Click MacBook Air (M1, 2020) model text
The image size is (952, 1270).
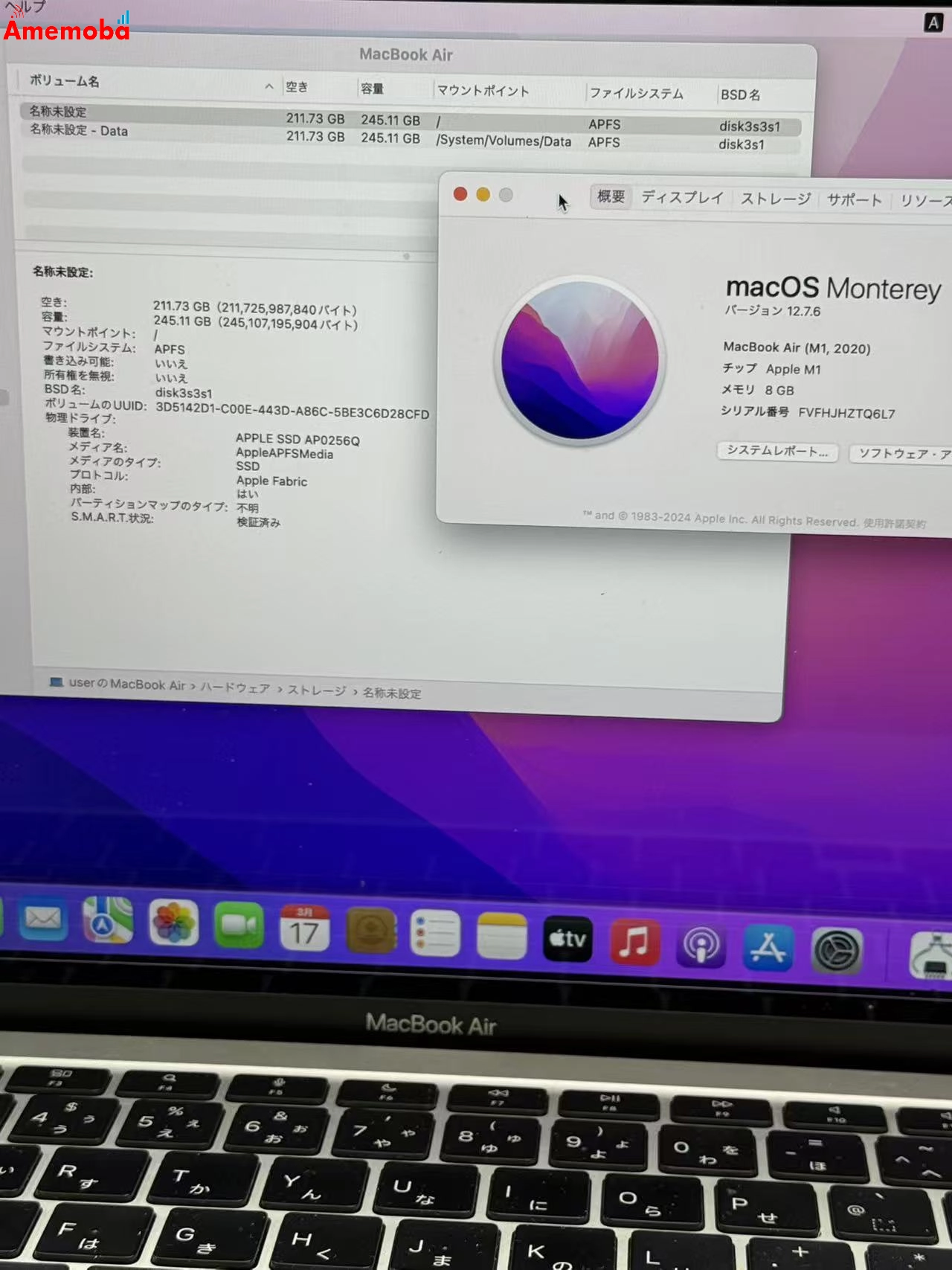click(x=797, y=347)
